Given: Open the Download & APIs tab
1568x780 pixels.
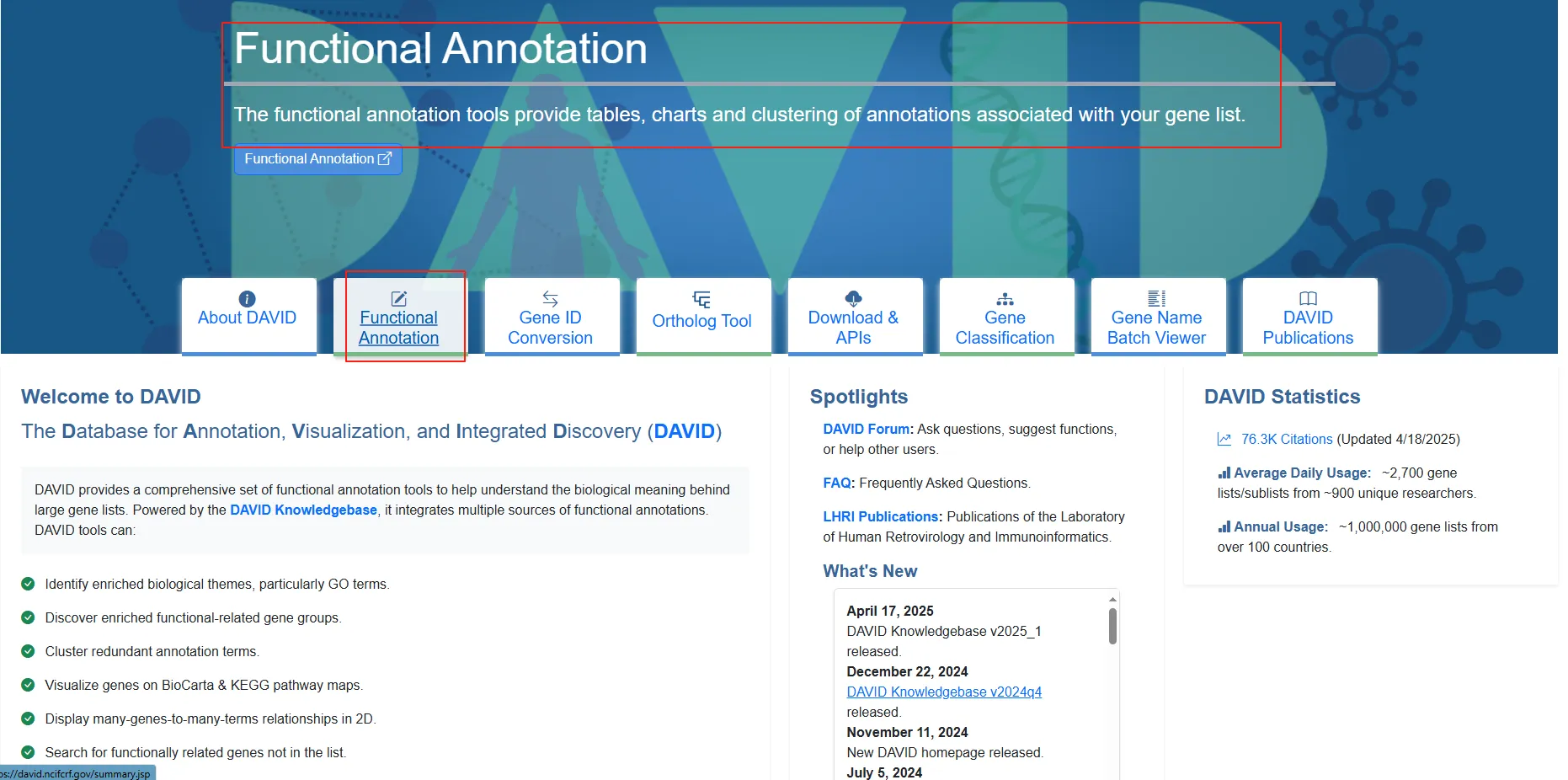Looking at the screenshot, I should (x=855, y=316).
